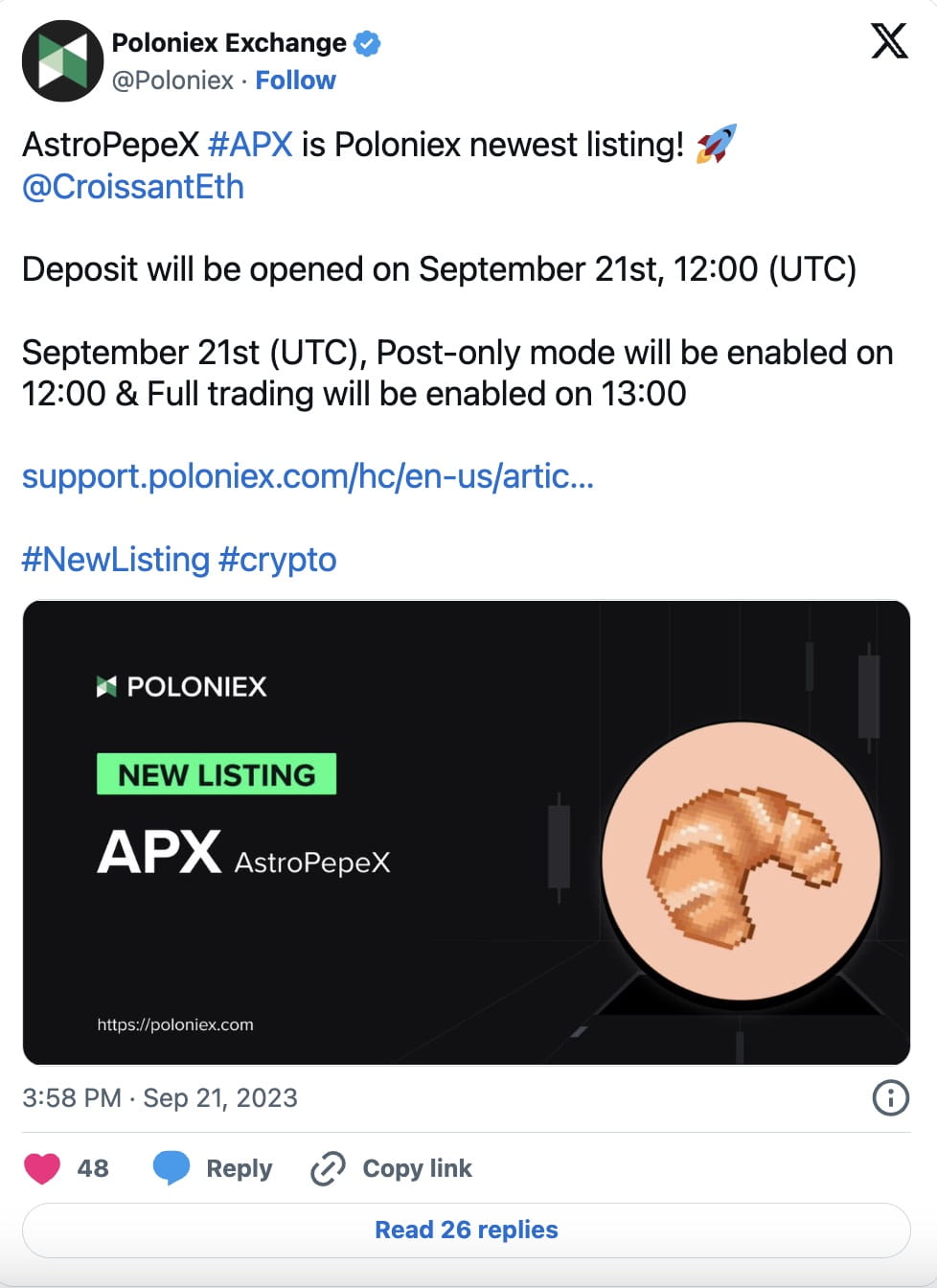Open tweet info via the circled-i icon
The image size is (937, 1288).
pyautogui.click(x=889, y=1098)
